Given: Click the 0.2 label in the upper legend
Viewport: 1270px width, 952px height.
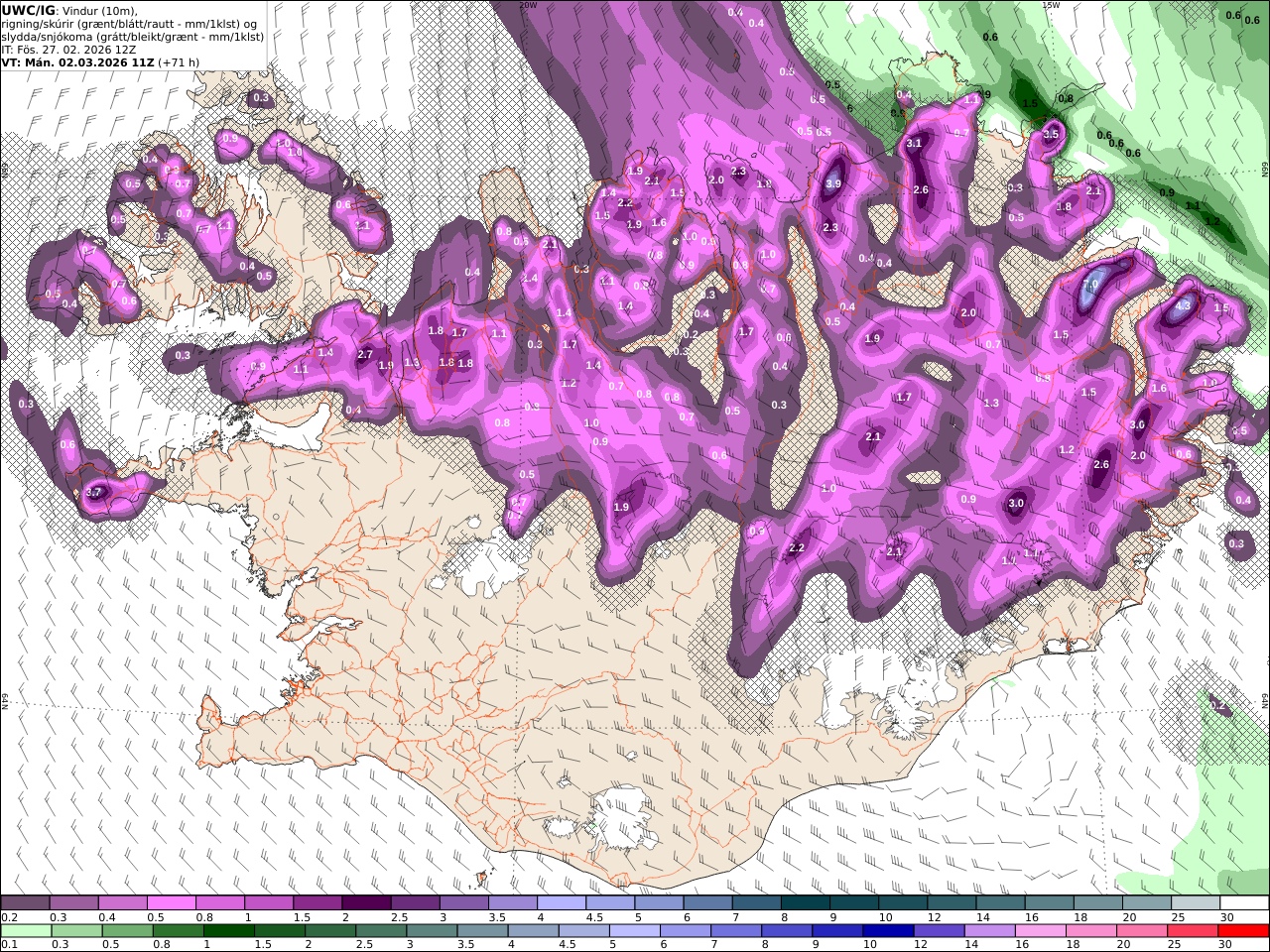Looking at the screenshot, I should [x=9, y=918].
